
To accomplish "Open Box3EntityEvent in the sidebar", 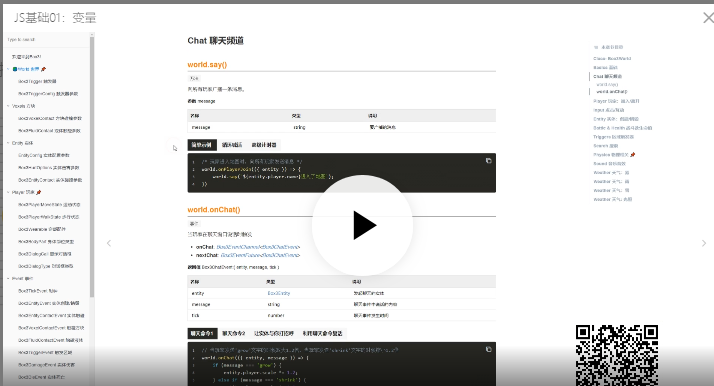I will coord(49,303).
